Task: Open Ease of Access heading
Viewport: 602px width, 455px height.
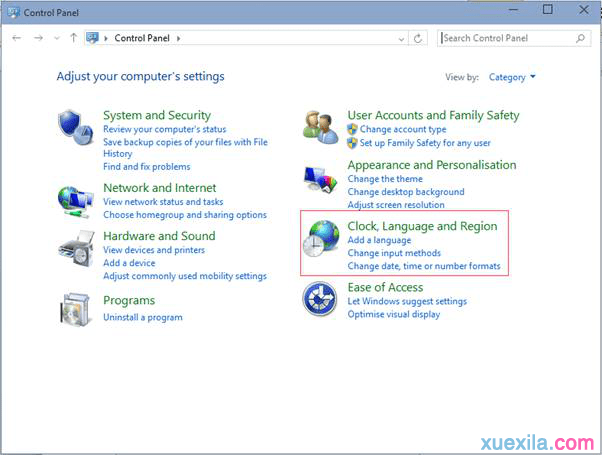Action: click(x=385, y=288)
